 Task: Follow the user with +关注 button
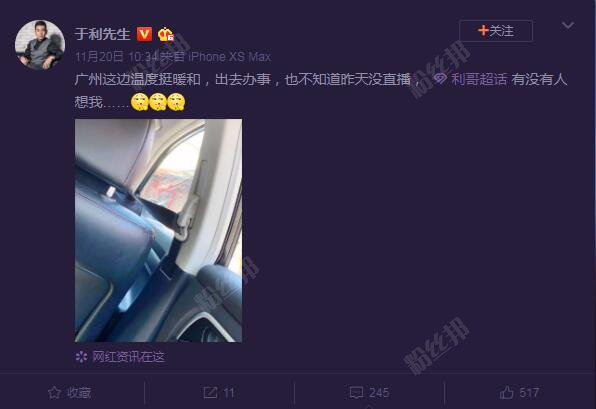coord(496,31)
